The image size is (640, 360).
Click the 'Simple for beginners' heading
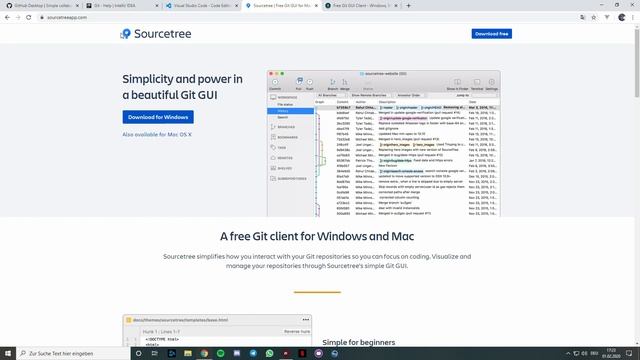click(x=358, y=342)
